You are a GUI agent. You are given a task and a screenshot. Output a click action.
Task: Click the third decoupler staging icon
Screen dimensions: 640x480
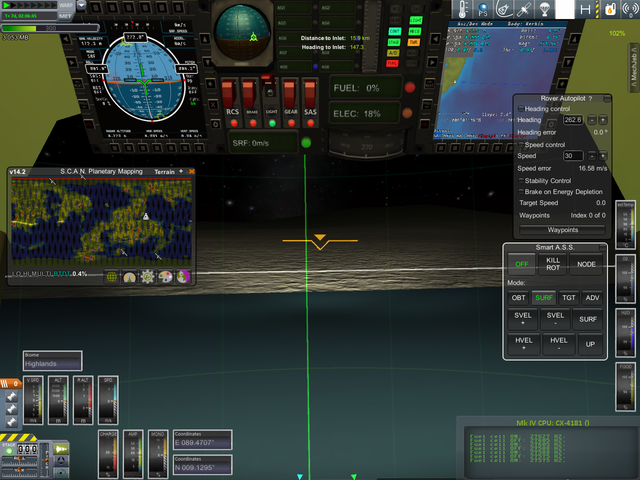pyautogui.click(x=11, y=421)
